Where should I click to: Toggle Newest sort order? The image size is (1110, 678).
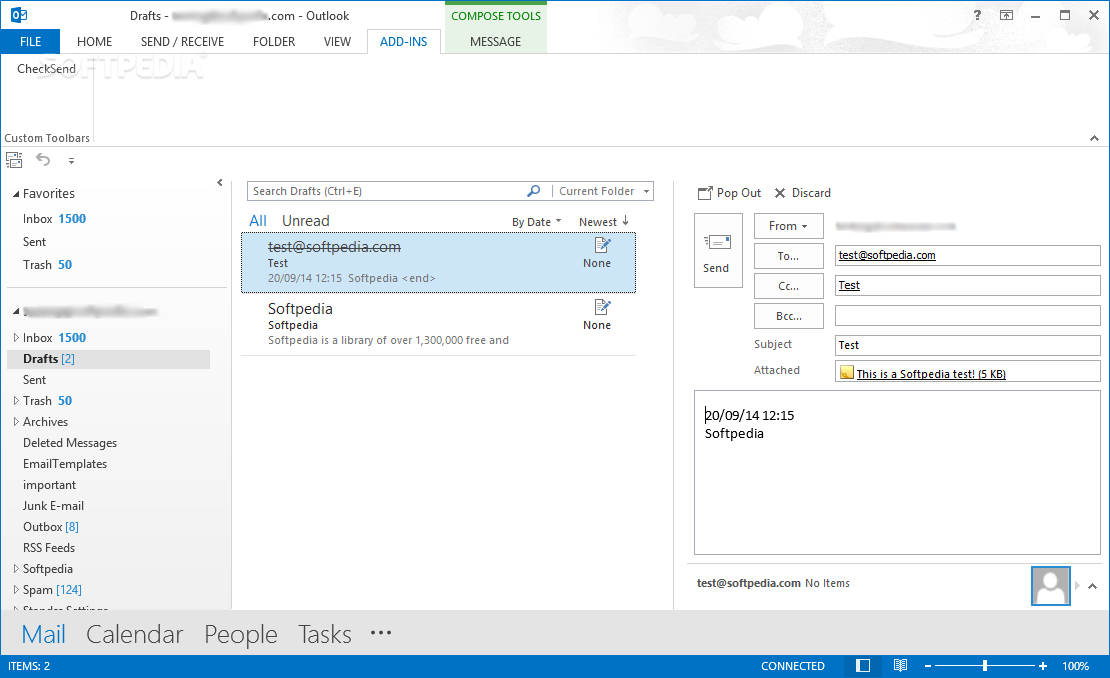click(x=603, y=222)
